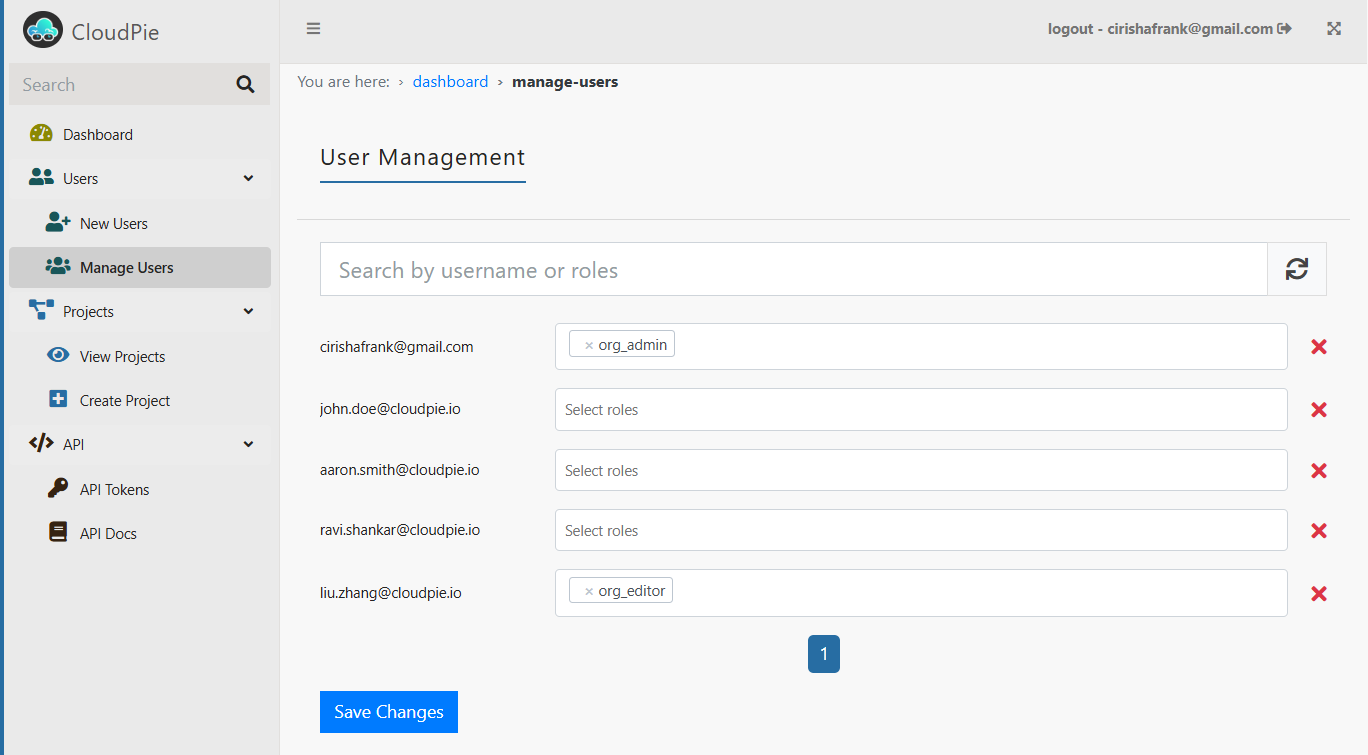1368x755 pixels.
Task: Collapse the Projects menu chevron
Action: (249, 311)
